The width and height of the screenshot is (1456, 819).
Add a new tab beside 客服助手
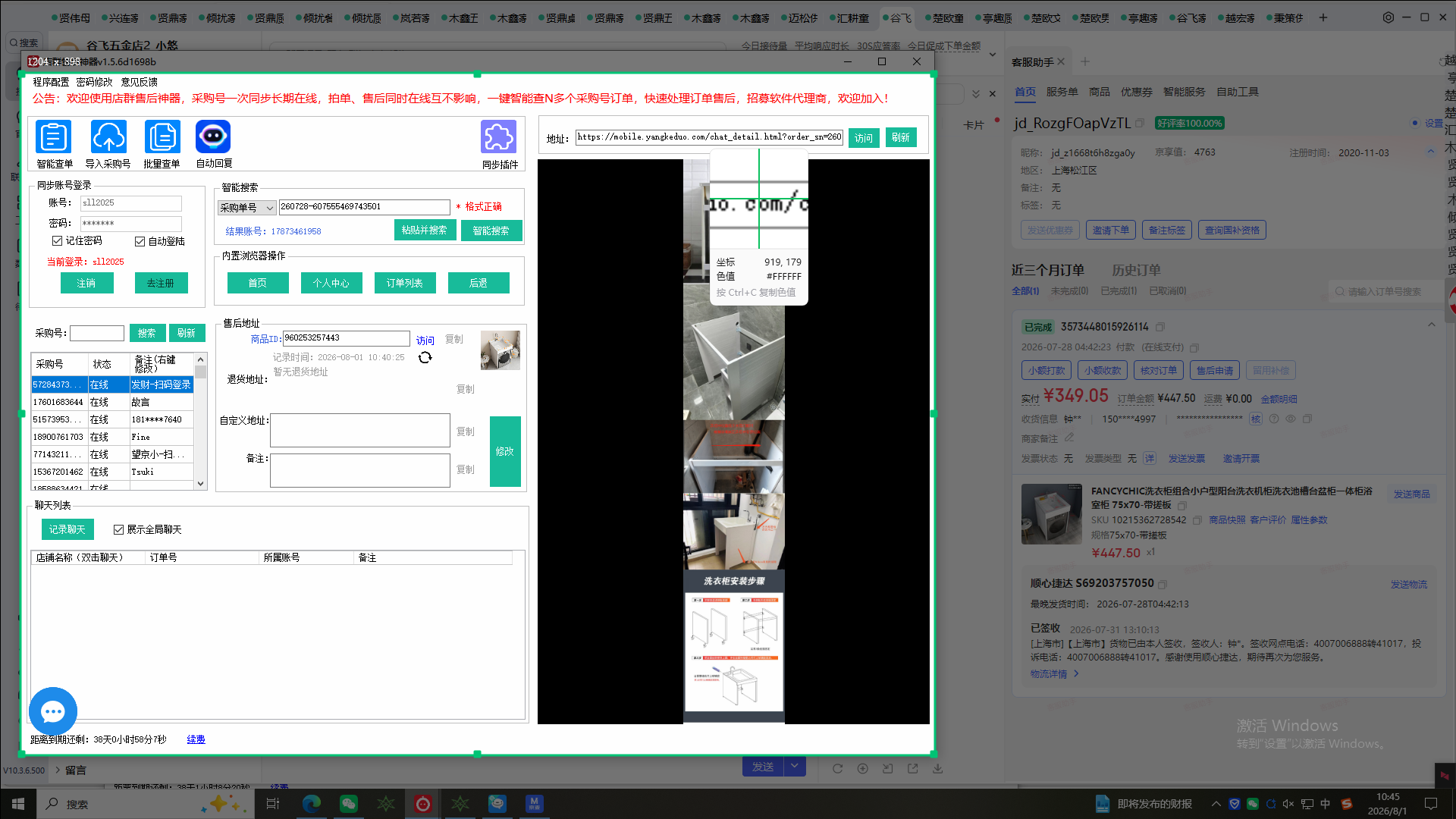[1085, 61]
